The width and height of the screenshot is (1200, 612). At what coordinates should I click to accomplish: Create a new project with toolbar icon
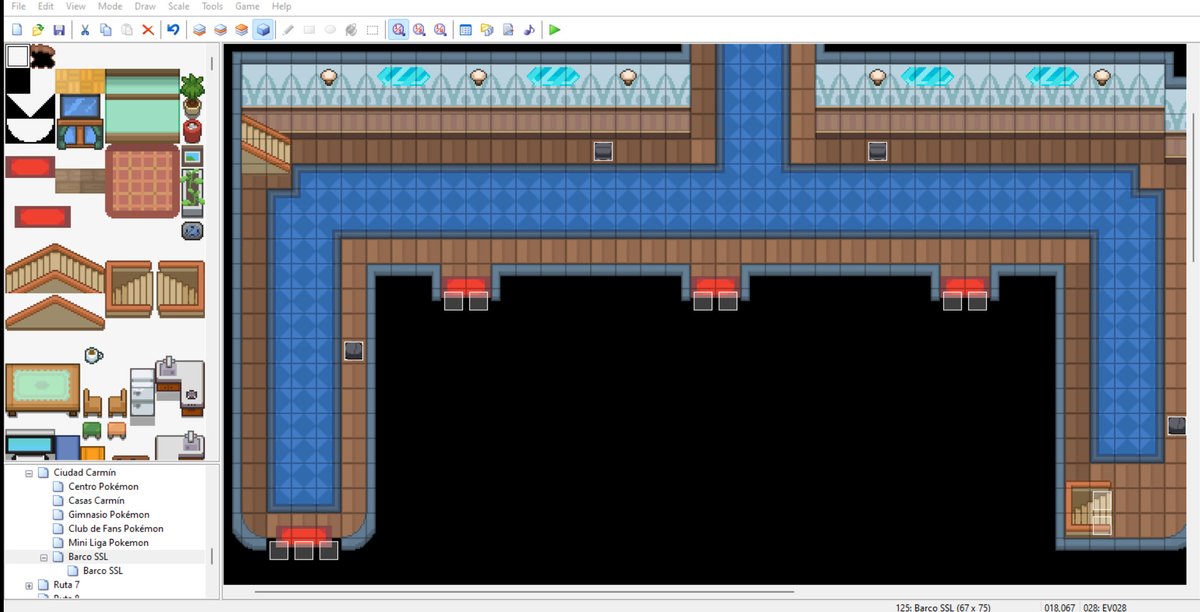[16, 30]
